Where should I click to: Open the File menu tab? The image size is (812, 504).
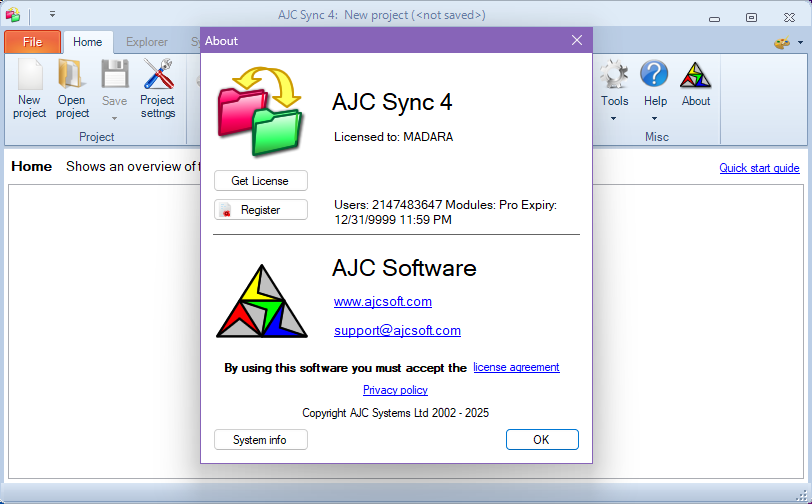pos(33,42)
